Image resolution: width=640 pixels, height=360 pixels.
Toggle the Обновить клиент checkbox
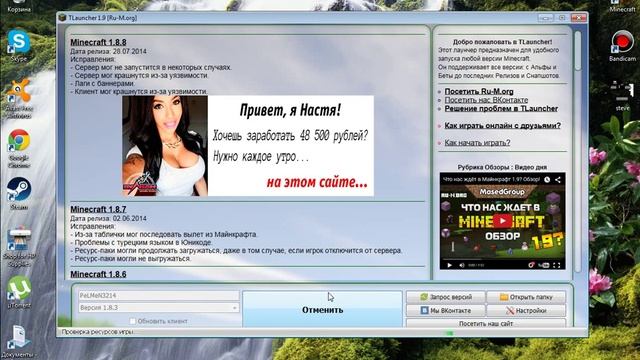coord(132,321)
